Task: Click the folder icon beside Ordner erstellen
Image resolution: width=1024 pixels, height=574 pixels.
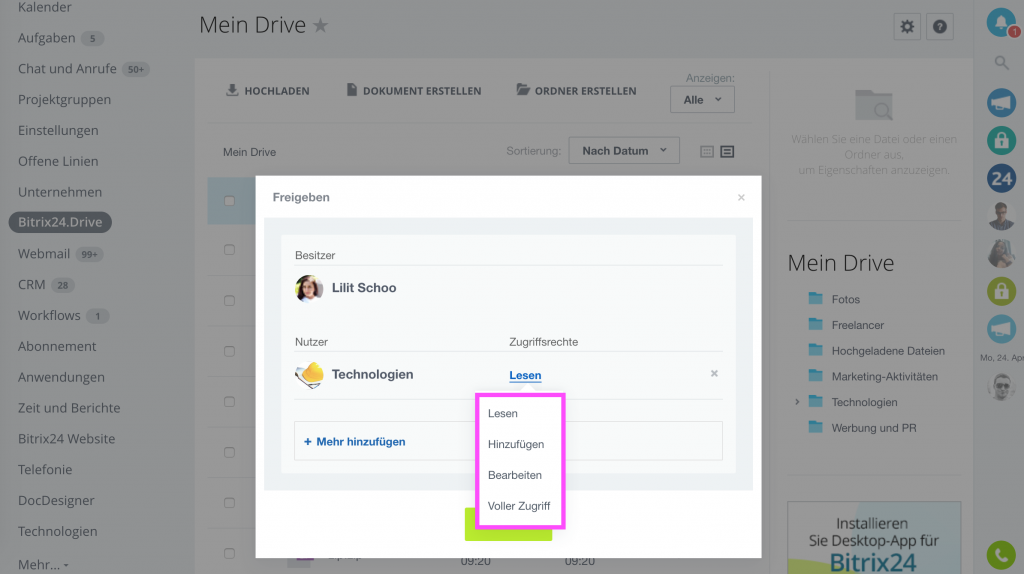Action: (523, 89)
